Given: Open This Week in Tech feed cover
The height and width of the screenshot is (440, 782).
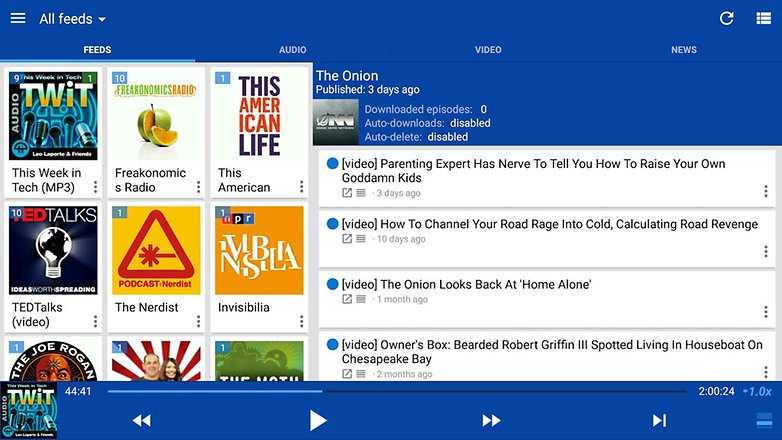Looking at the screenshot, I should [53, 116].
